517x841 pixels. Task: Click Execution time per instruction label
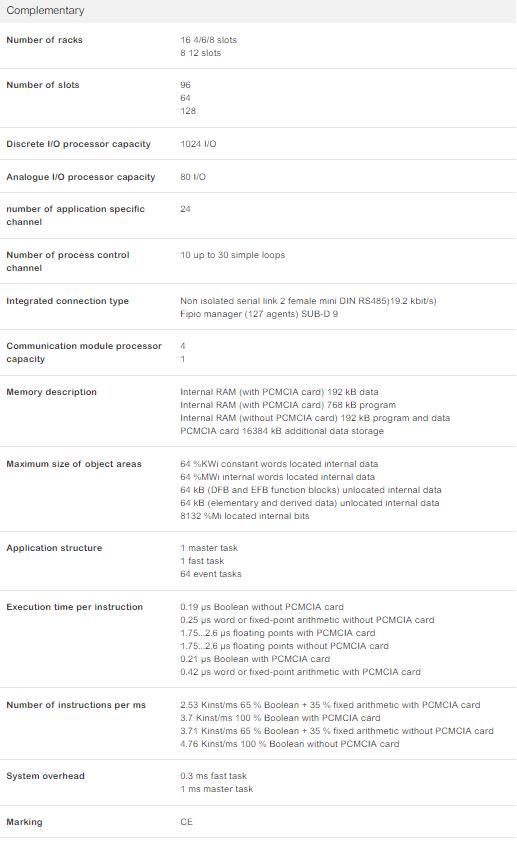(75, 607)
